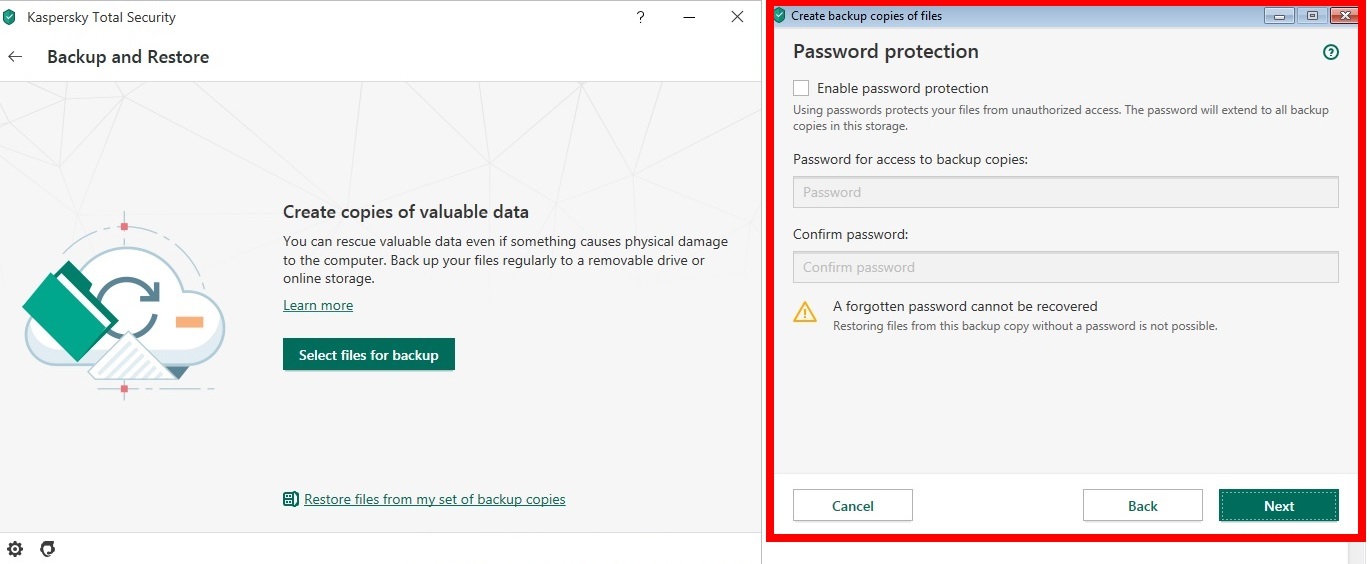The height and width of the screenshot is (564, 1369).
Task: Open the settings gear icon
Action: pyautogui.click(x=15, y=549)
